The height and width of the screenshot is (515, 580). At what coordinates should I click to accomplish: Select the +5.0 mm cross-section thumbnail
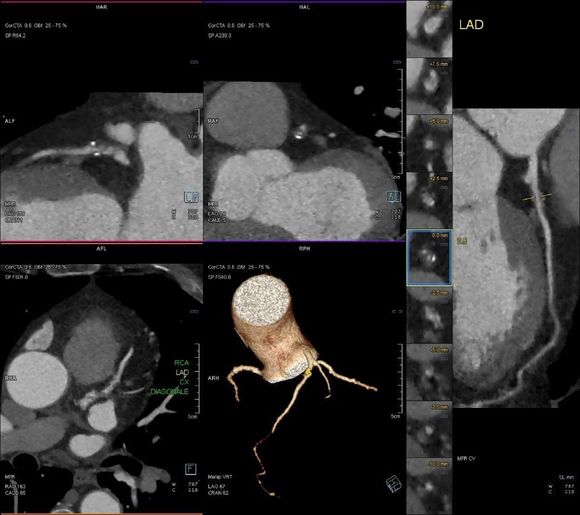pyautogui.click(x=429, y=143)
